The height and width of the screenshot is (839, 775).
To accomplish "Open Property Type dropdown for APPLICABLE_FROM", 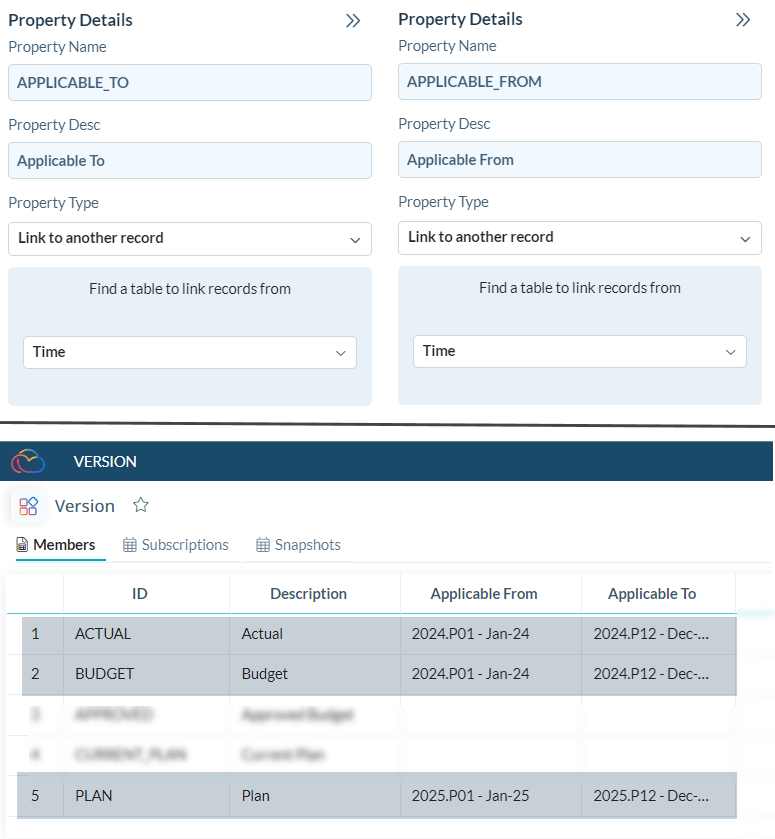I will pyautogui.click(x=744, y=239).
